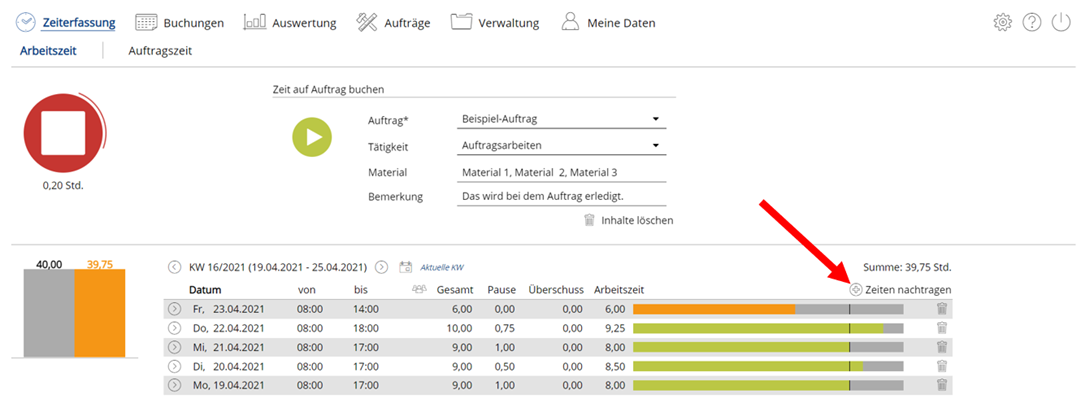Click the Bemerkung input field
The image size is (1081, 407).
pyautogui.click(x=561, y=197)
